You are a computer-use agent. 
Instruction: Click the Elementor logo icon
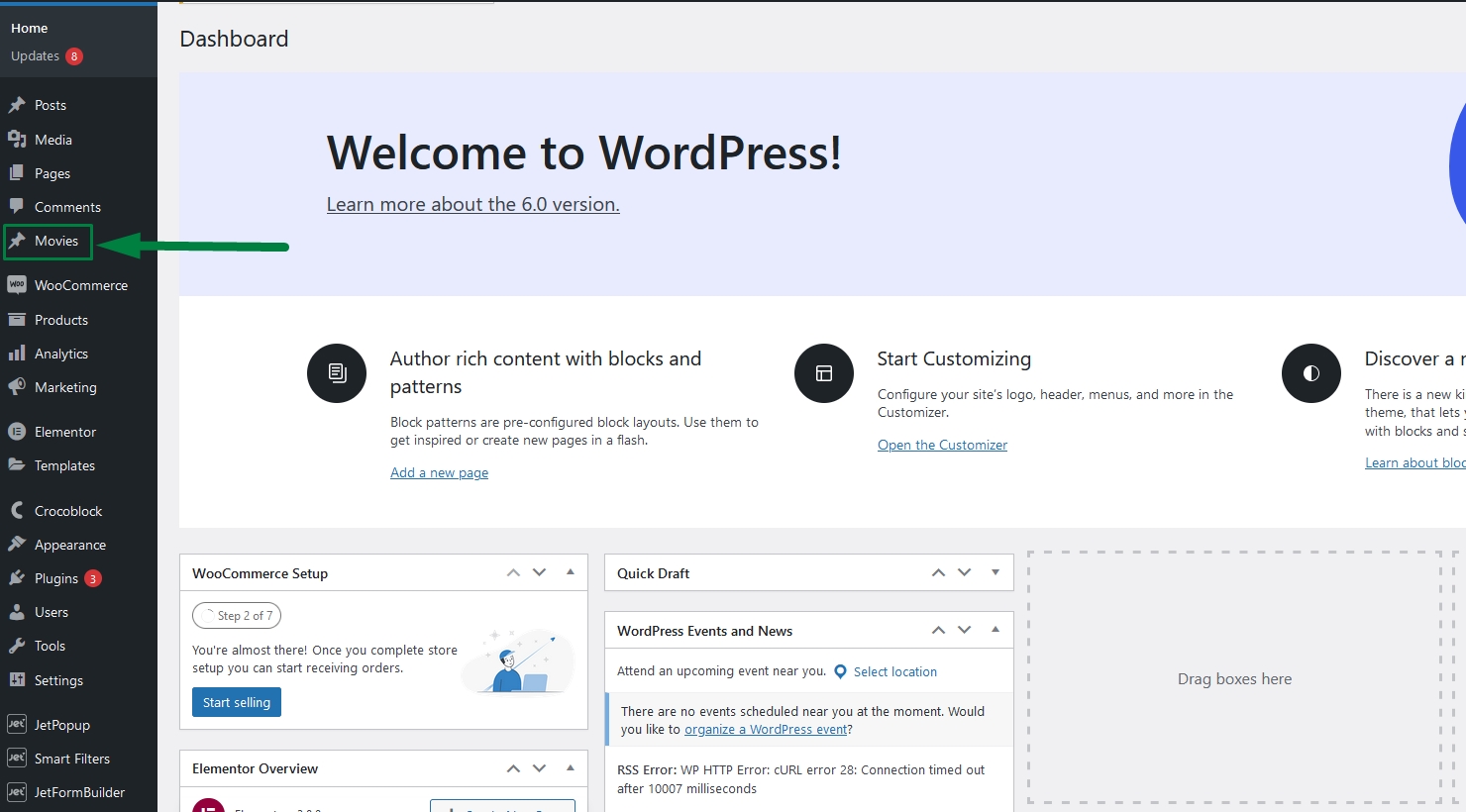click(17, 431)
